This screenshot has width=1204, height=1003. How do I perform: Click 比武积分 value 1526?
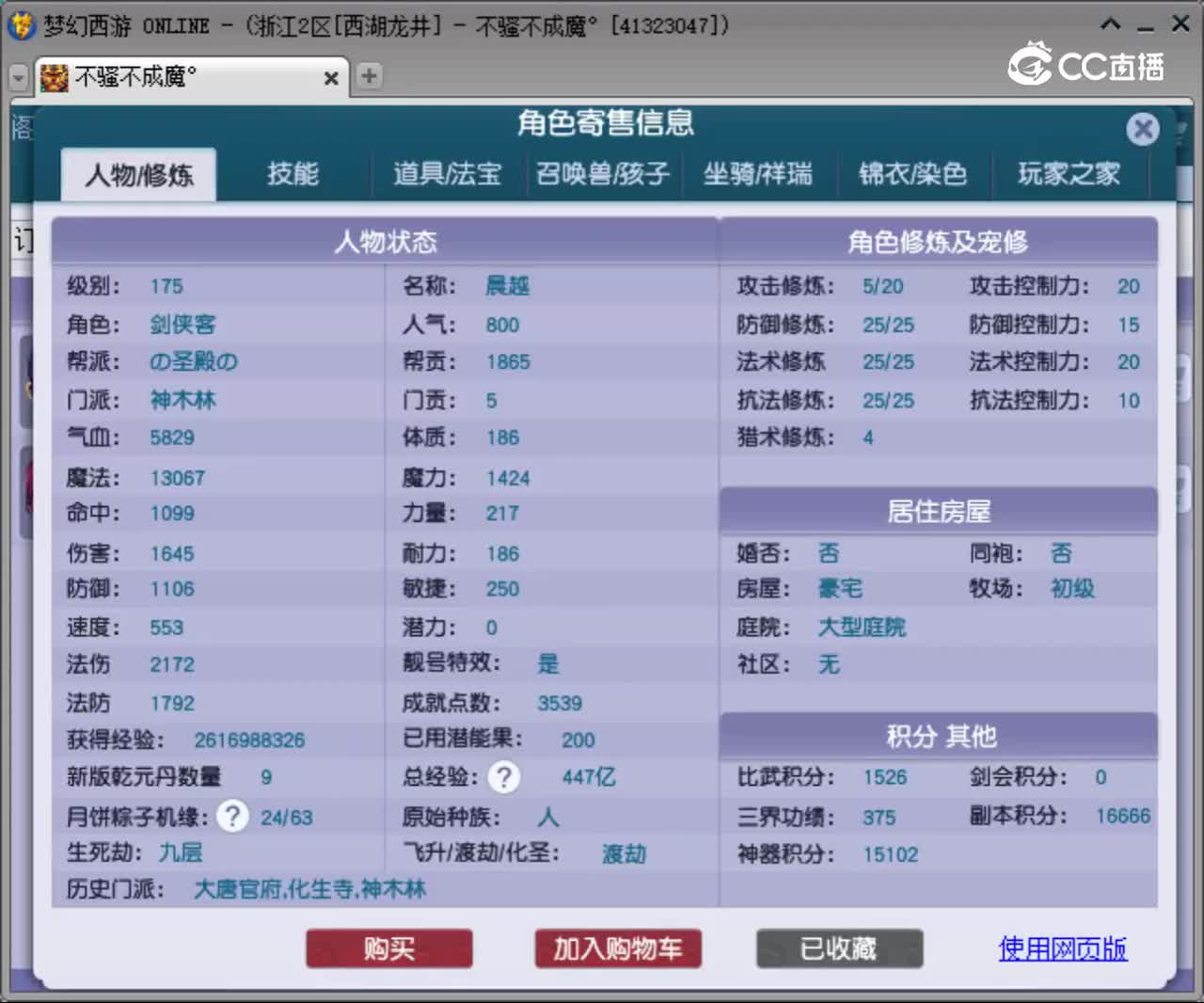pos(885,777)
